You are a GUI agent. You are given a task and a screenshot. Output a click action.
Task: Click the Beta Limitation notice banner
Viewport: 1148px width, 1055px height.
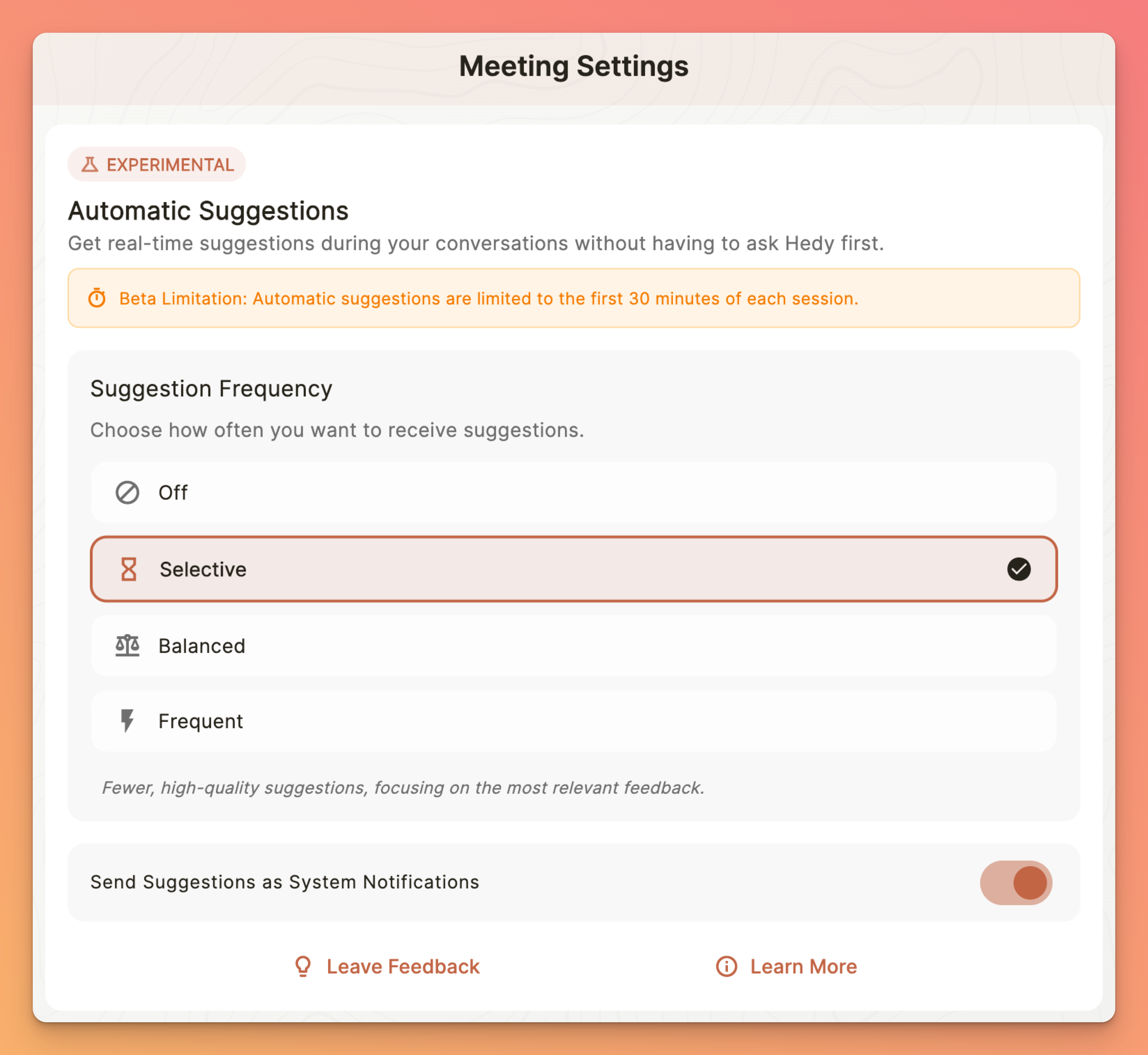[573, 298]
